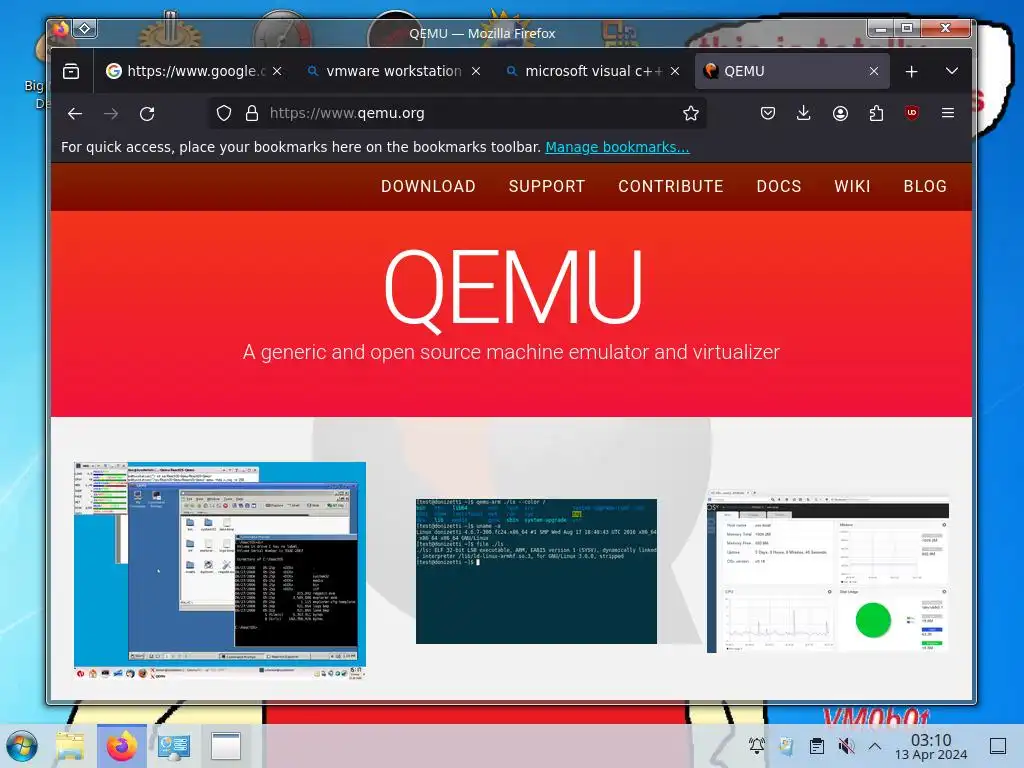
Task: Open the DOCS link
Action: coord(778,186)
